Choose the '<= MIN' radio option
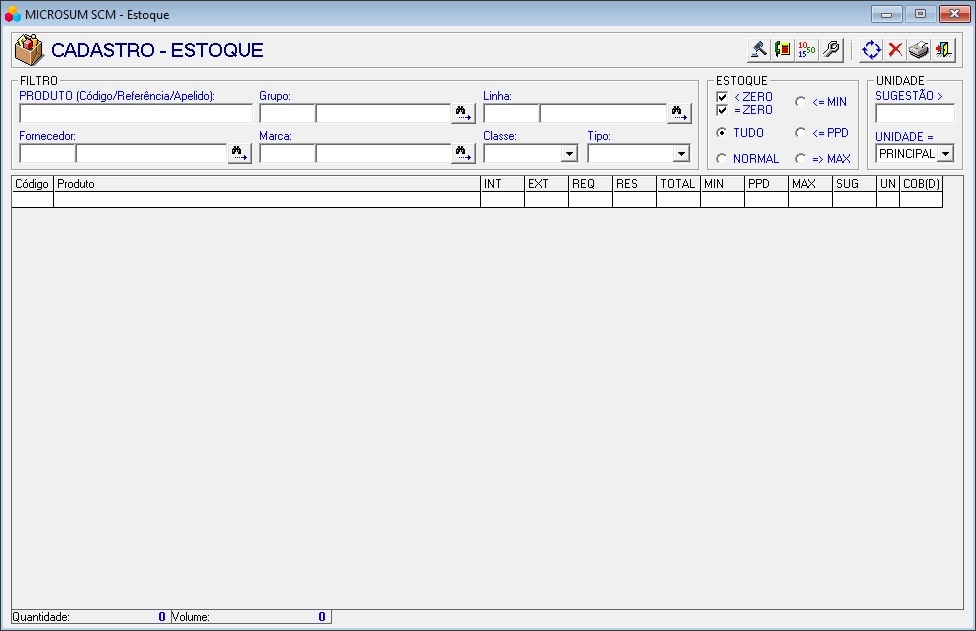 point(801,102)
